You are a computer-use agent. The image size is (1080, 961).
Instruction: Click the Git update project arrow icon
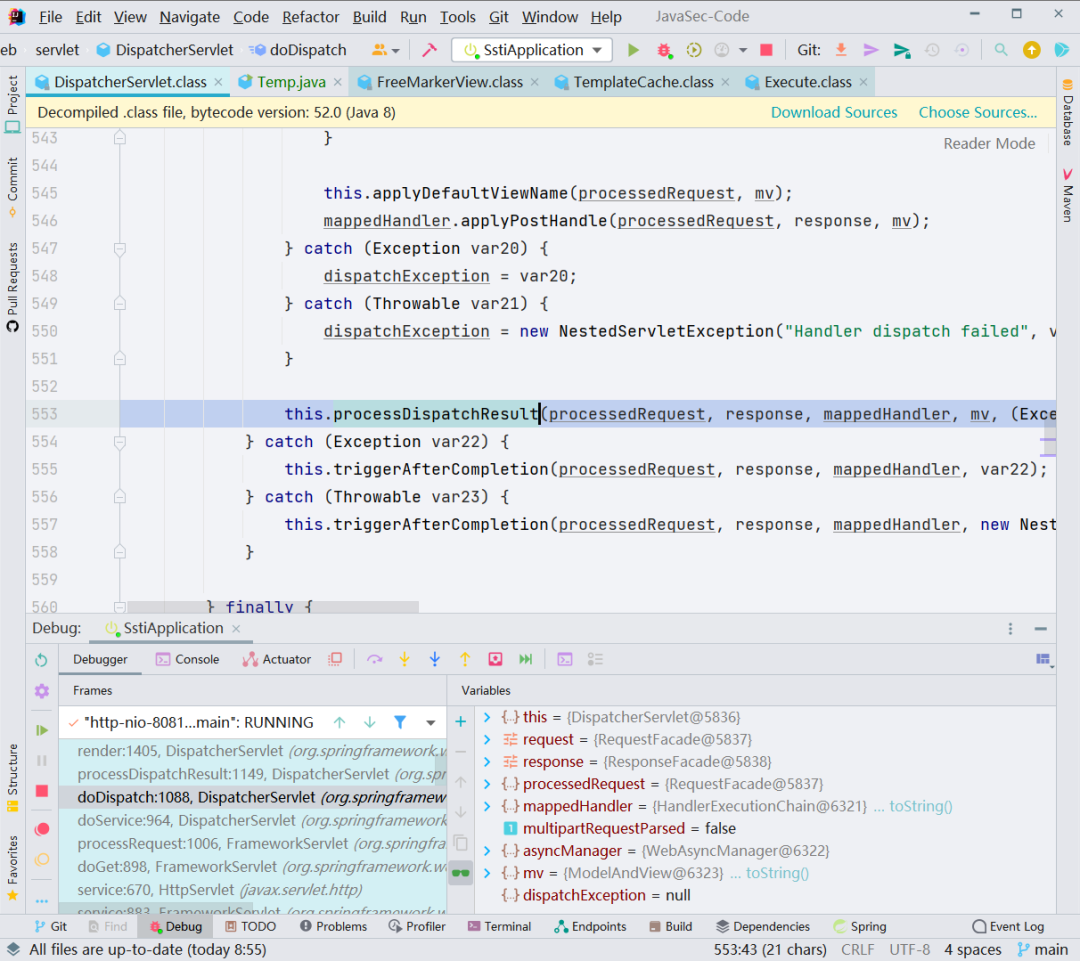point(841,50)
